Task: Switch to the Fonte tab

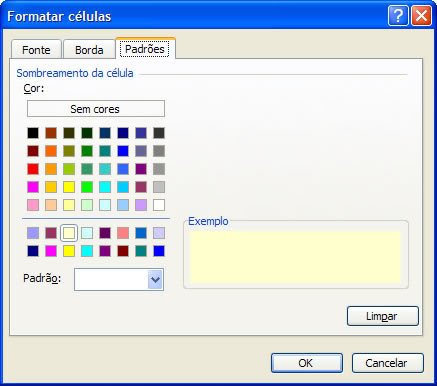Action: [36, 50]
